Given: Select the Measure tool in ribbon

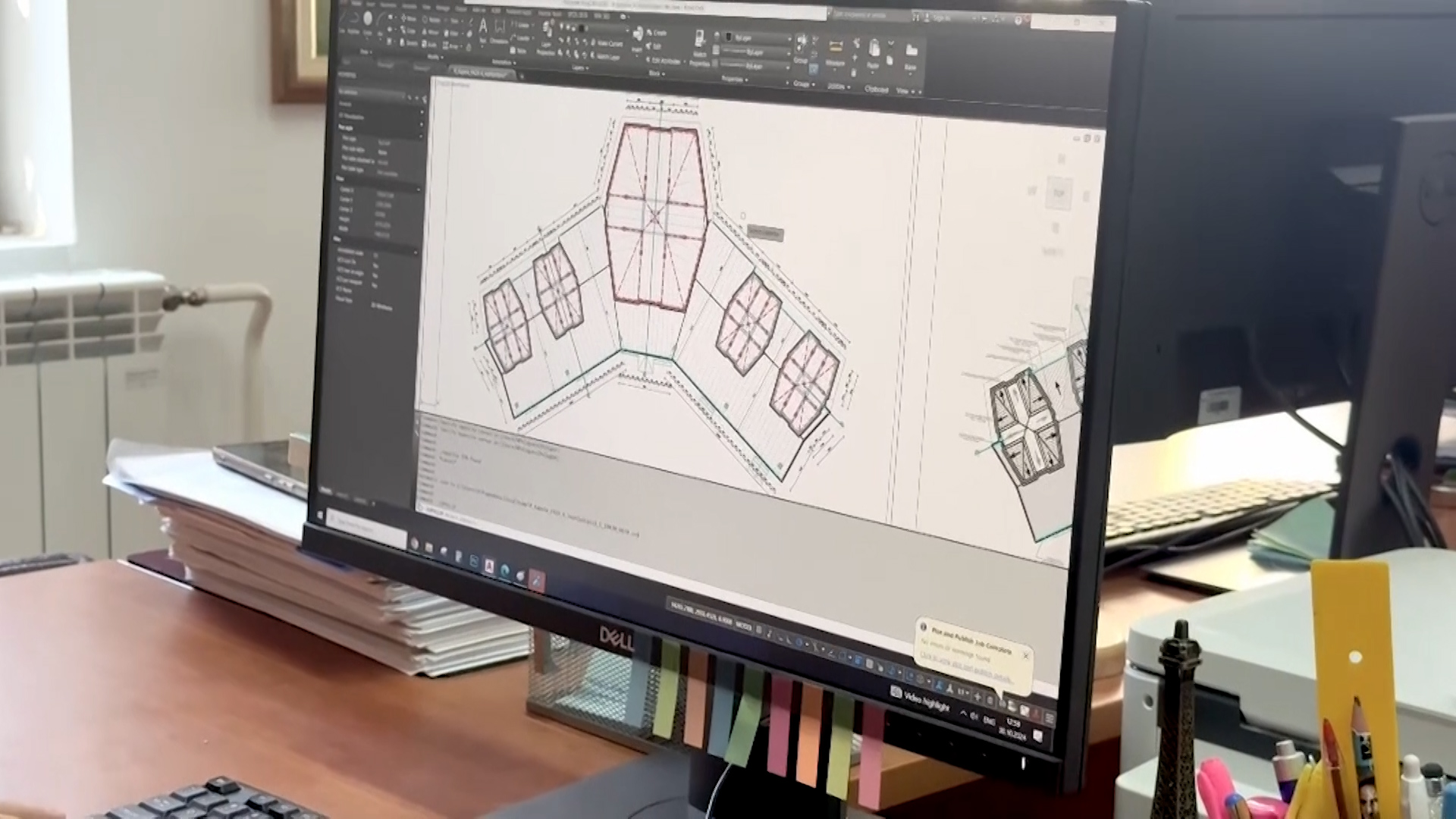Looking at the screenshot, I should [835, 47].
